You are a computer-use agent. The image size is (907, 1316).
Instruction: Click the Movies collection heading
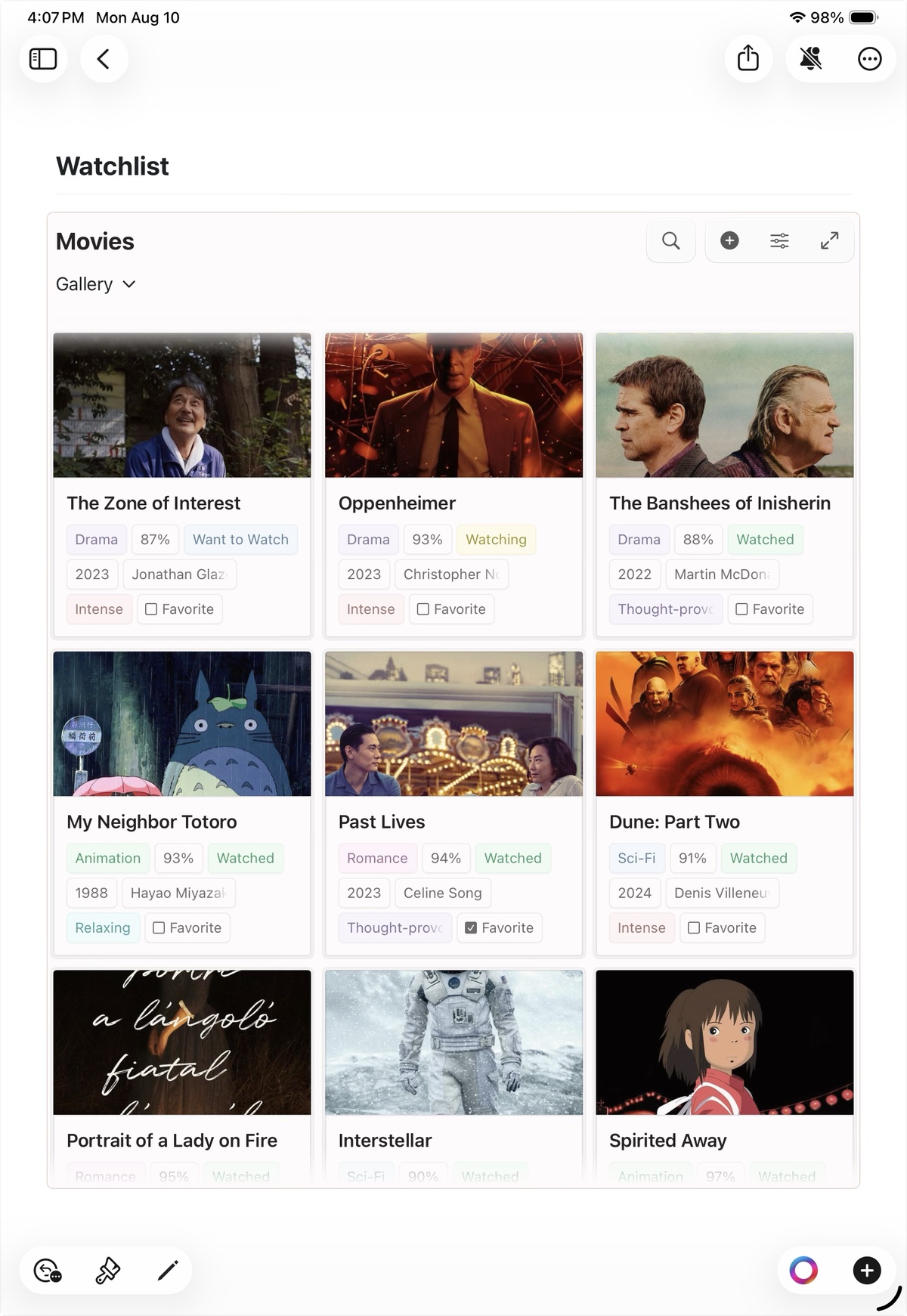[95, 242]
